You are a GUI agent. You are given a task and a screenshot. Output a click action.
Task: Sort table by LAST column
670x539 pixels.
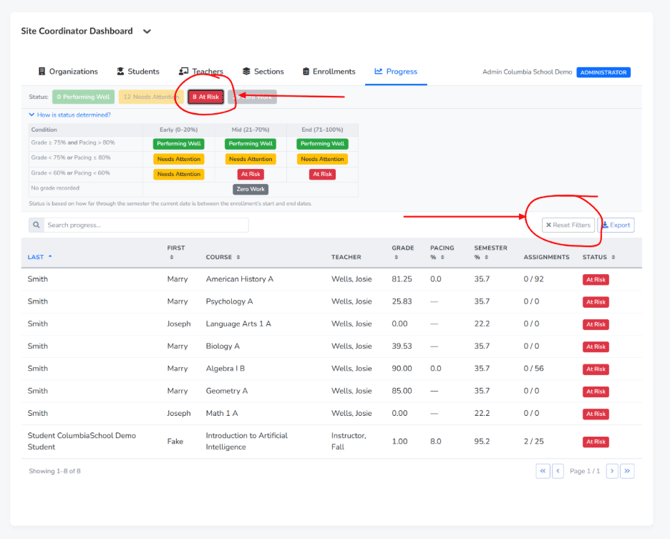pos(39,257)
